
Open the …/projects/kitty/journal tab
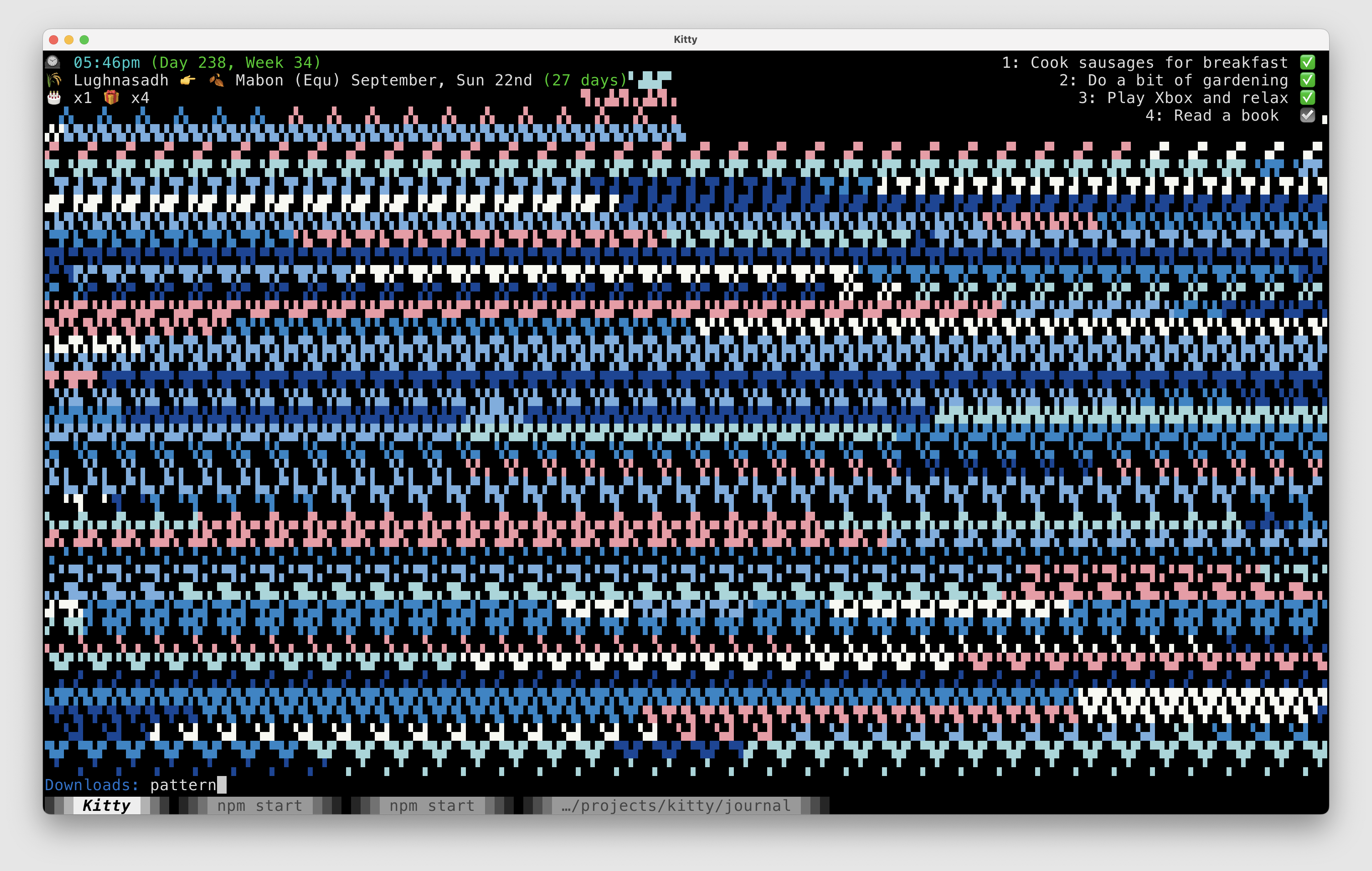(676, 805)
